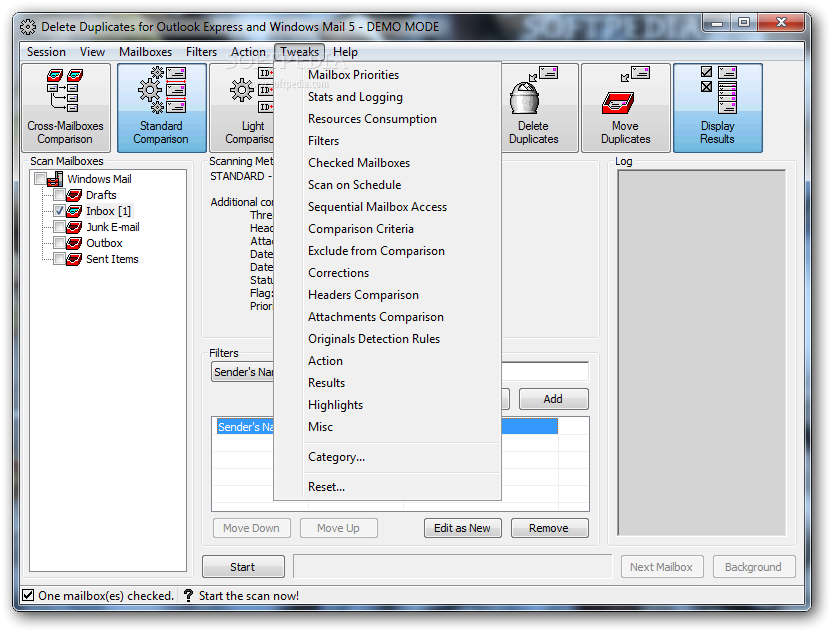Choose Headers Comparison menu entry

point(387,295)
